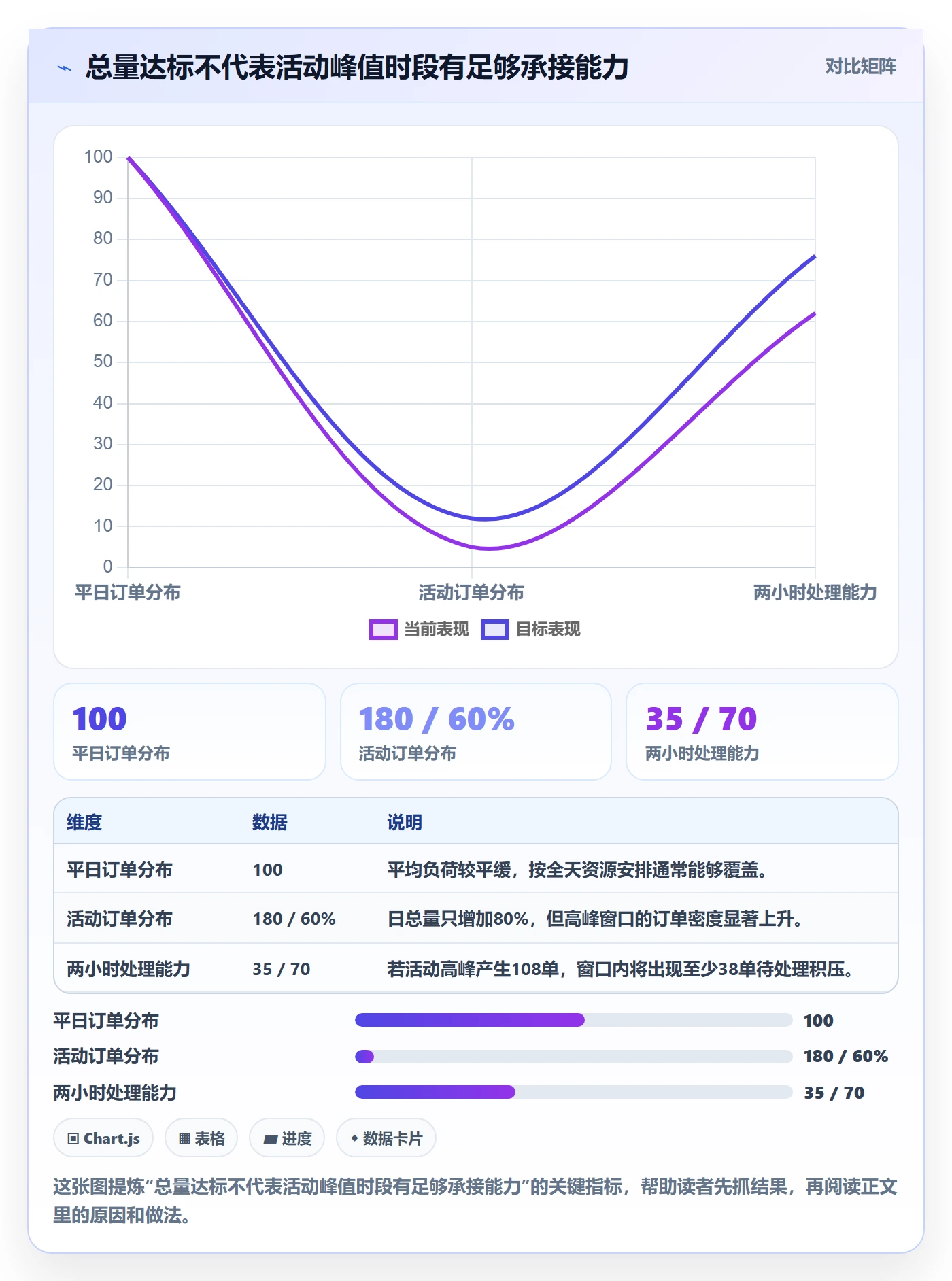Toggle the 当前表现 legend series
Screen dimensions: 952x1281
coord(419,630)
